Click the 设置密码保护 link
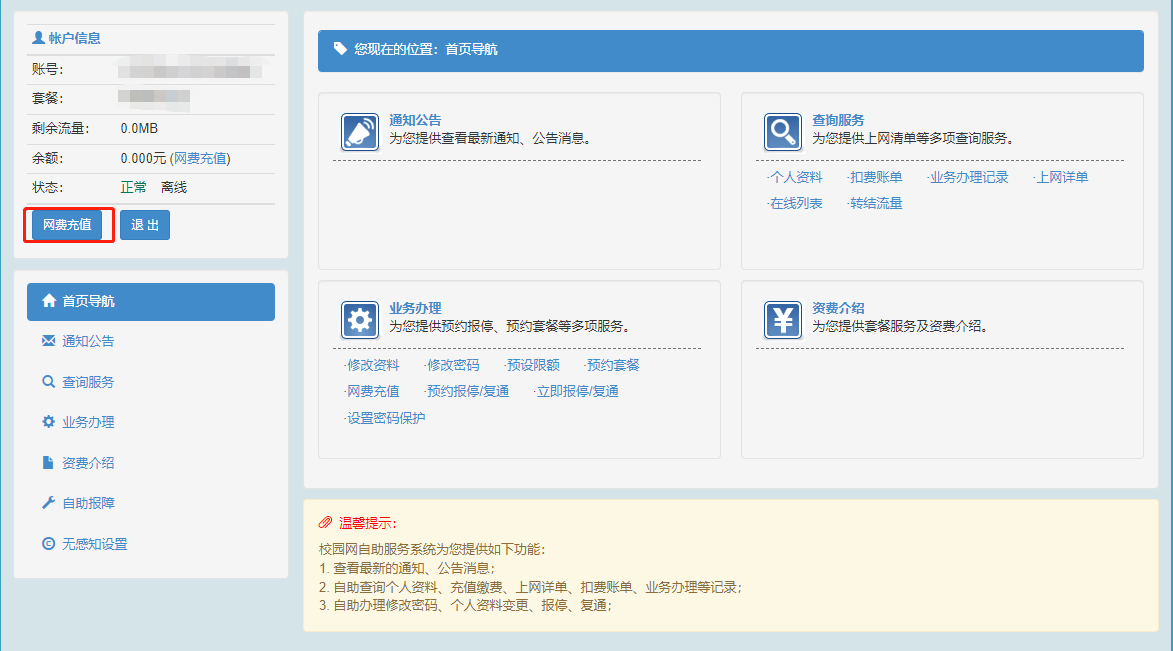 click(385, 418)
